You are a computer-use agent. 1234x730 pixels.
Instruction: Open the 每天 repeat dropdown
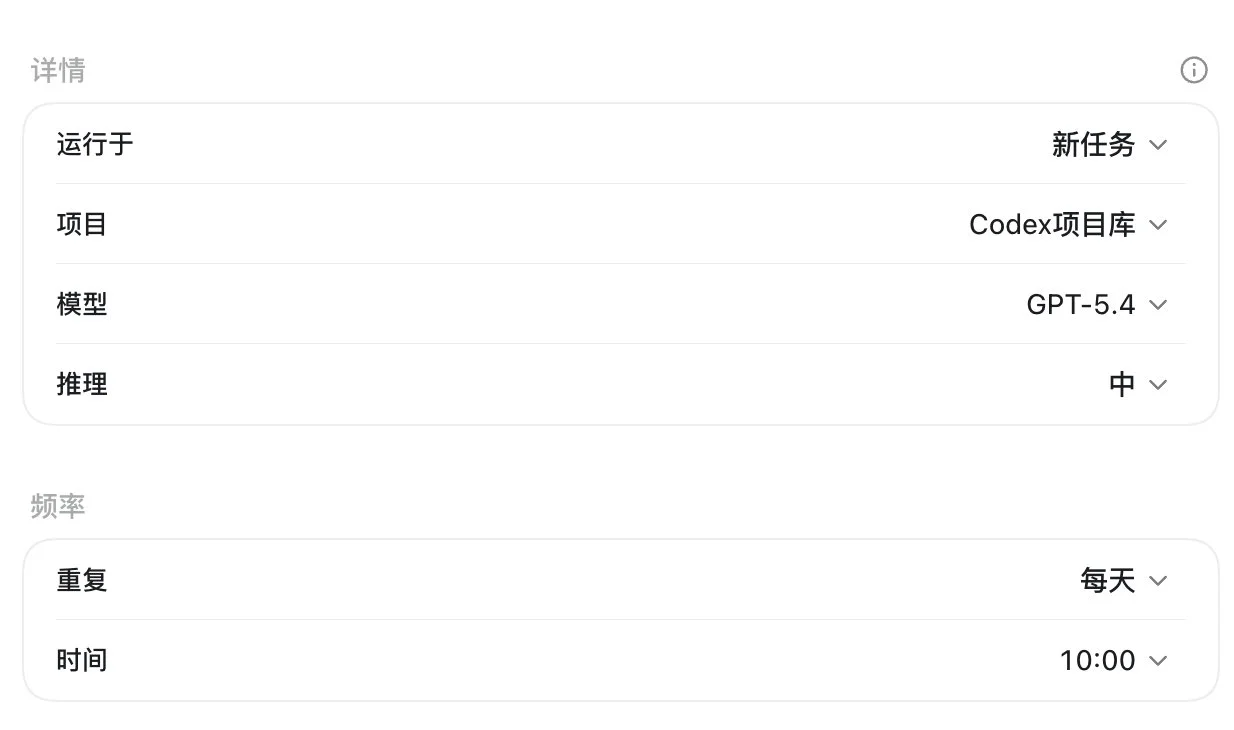(1123, 581)
